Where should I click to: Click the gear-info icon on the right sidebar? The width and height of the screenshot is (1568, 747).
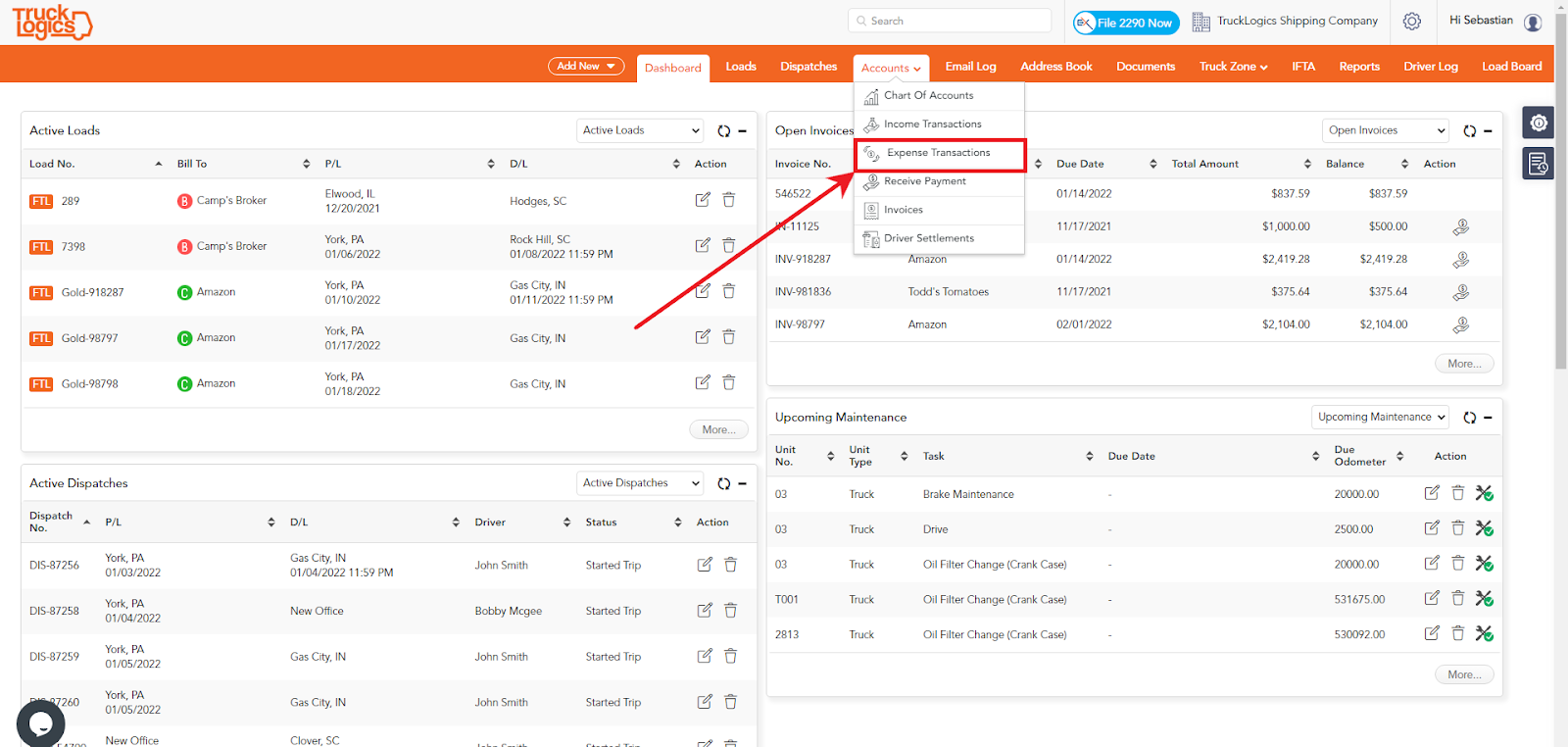click(x=1539, y=123)
